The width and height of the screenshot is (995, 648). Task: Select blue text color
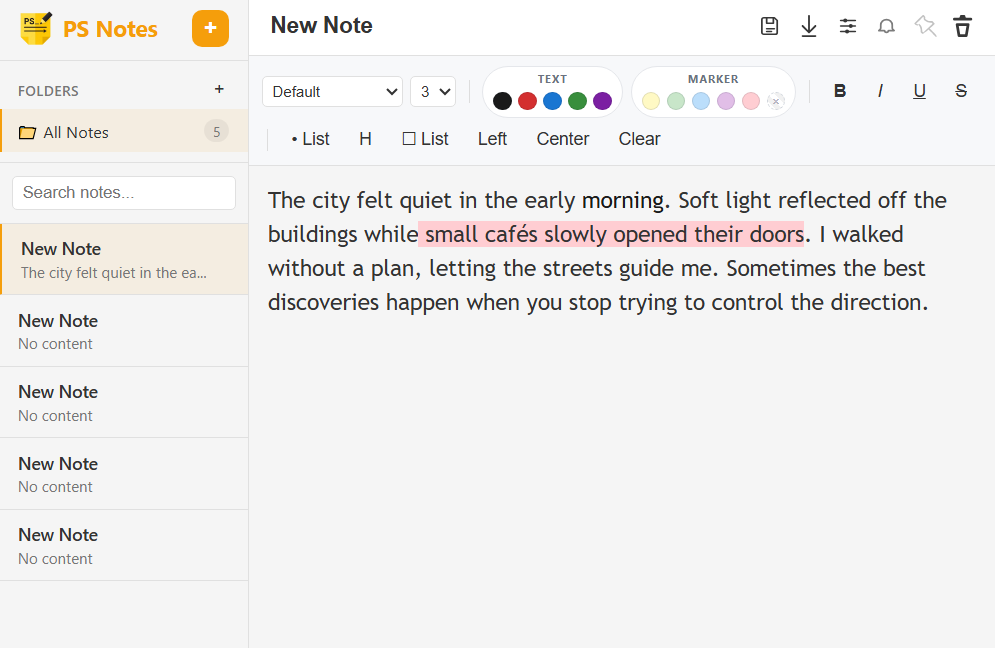552,101
